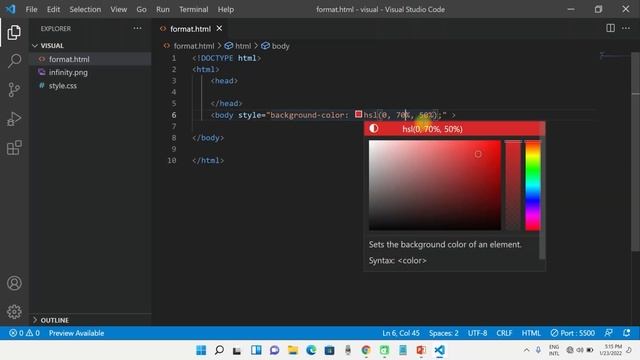The width and height of the screenshot is (640, 360).
Task: Open the Selection menu
Action: [x=85, y=9]
